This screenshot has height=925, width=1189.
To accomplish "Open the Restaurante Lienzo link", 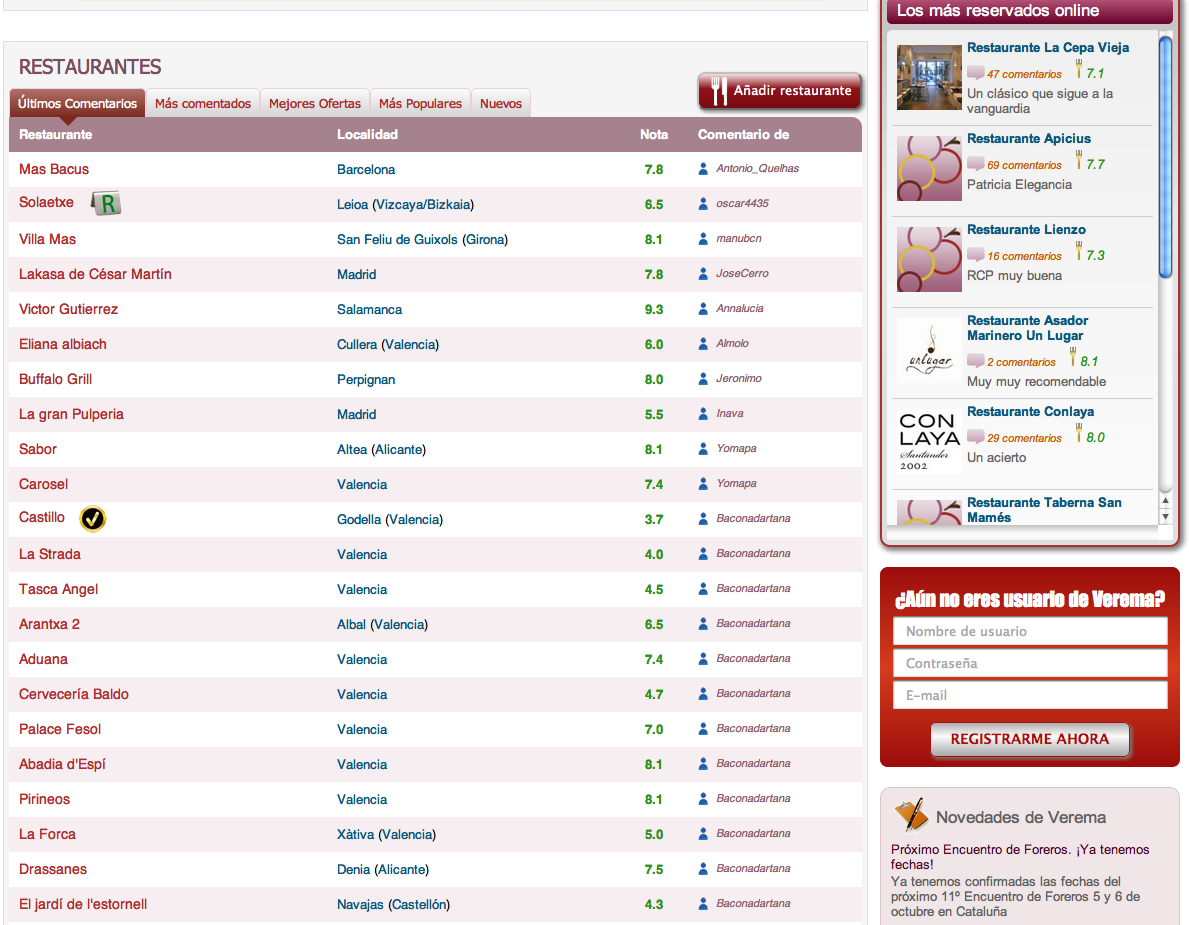I will [x=1026, y=230].
